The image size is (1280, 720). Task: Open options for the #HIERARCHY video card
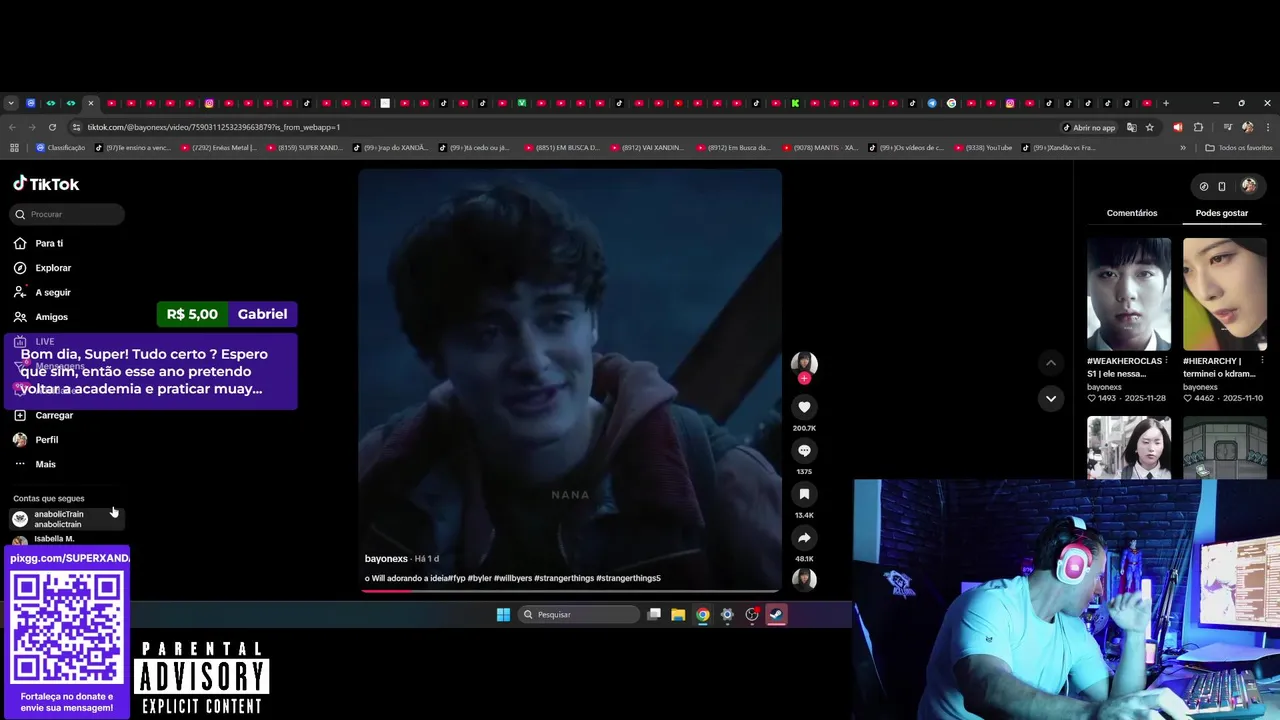click(1262, 361)
